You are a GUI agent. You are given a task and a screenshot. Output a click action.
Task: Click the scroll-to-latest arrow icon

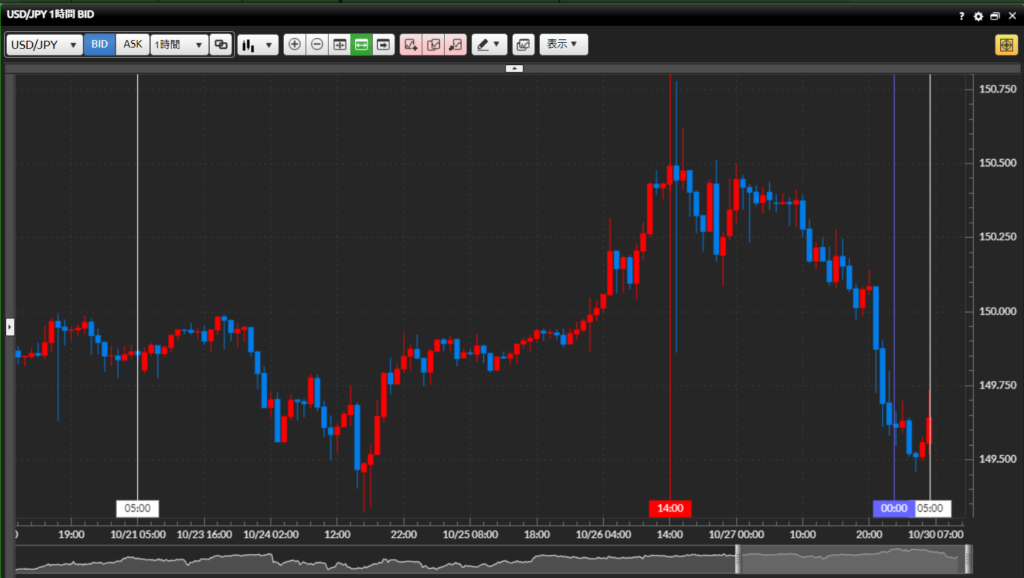[383, 45]
